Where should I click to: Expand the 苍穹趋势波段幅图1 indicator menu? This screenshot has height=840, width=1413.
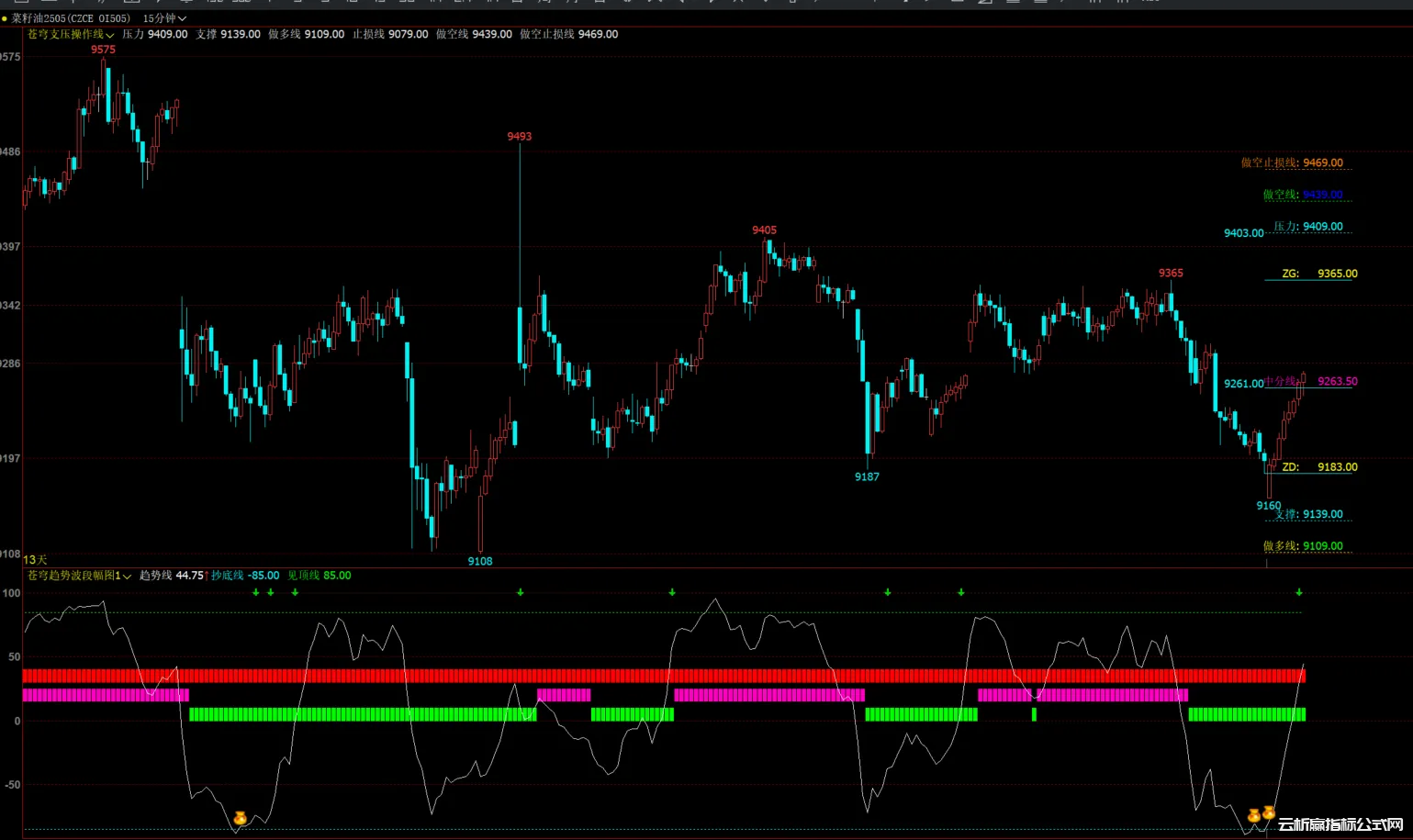[x=127, y=577]
